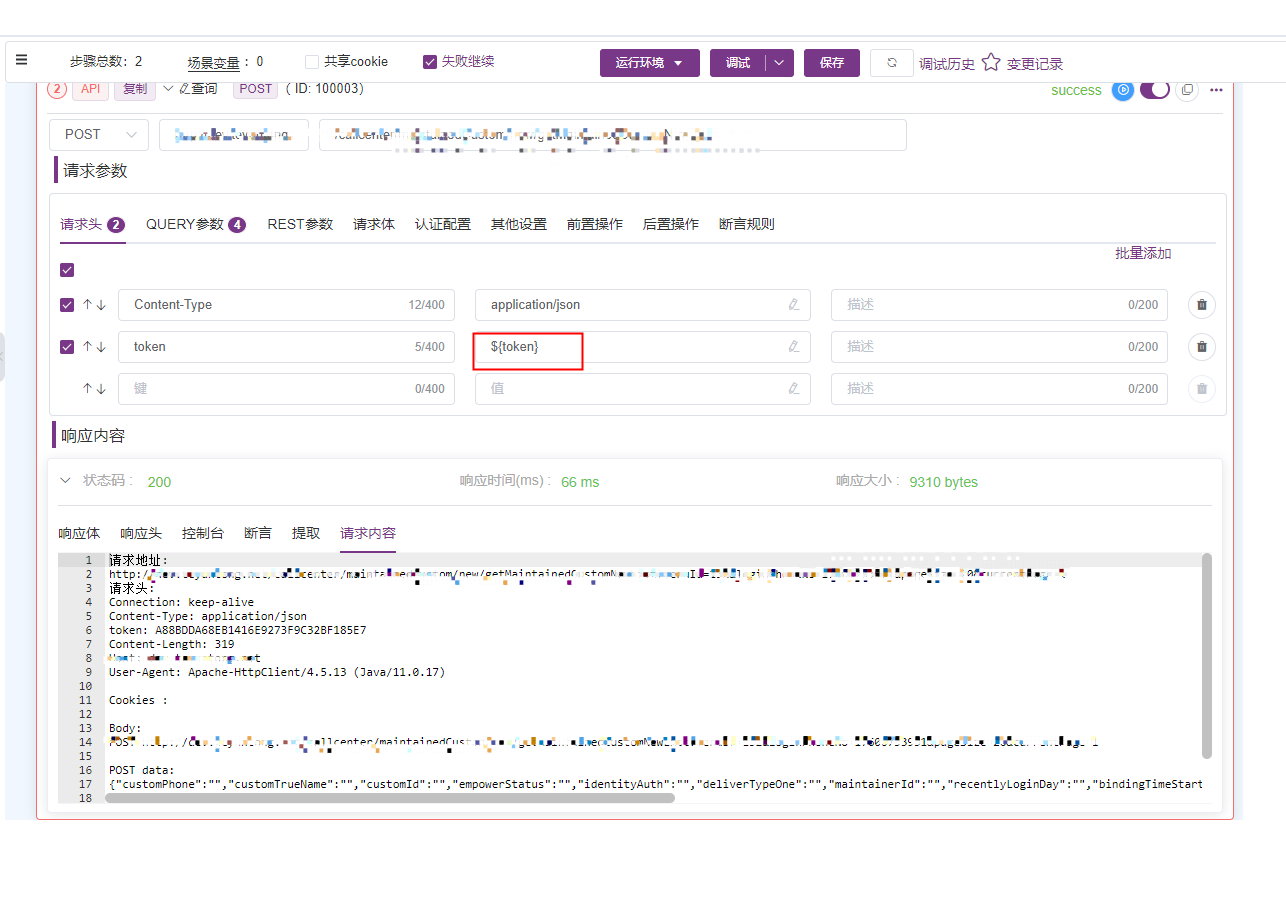Click 批量添加 link

tap(1143, 254)
